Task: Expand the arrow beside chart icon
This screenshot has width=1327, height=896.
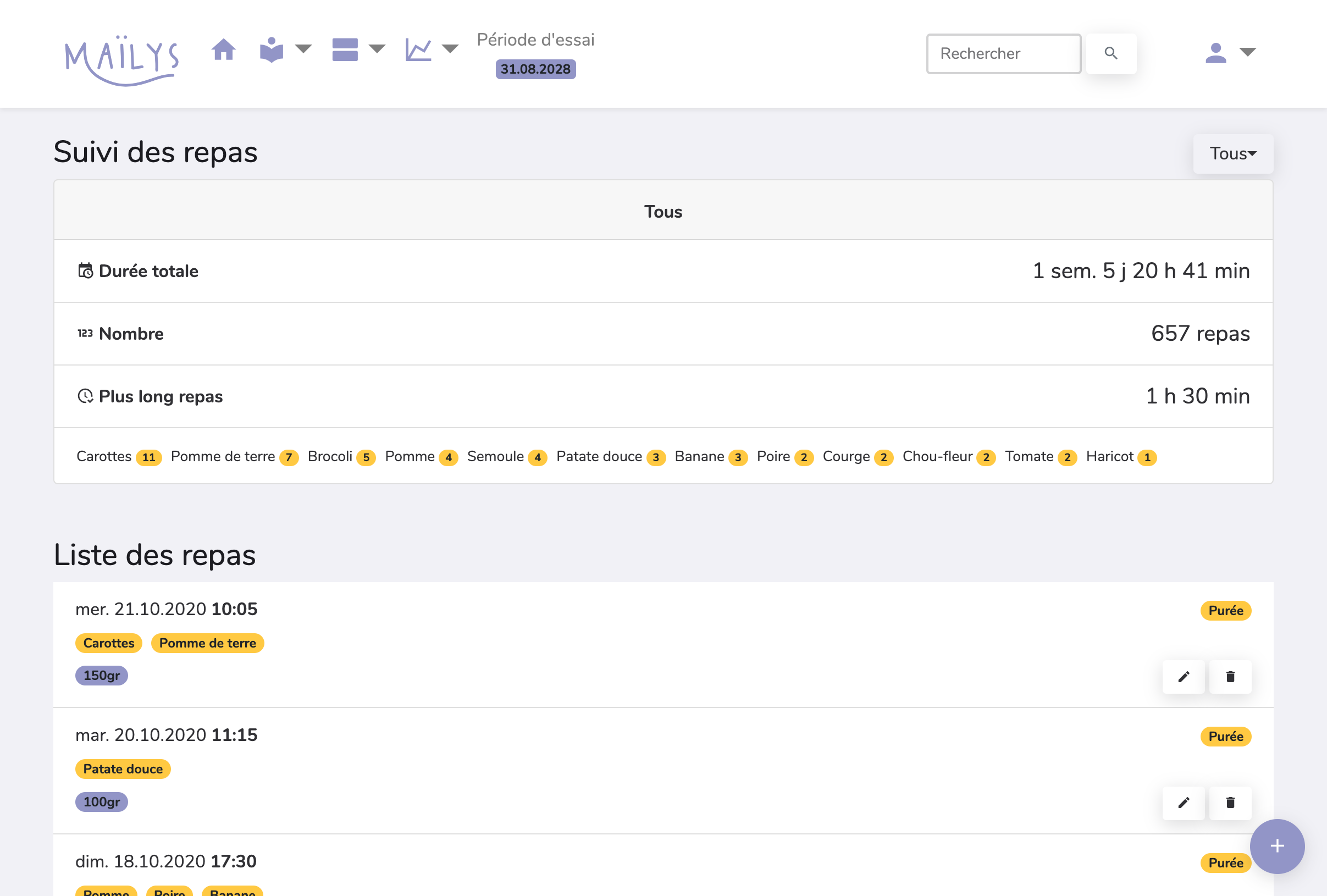Action: click(x=451, y=49)
